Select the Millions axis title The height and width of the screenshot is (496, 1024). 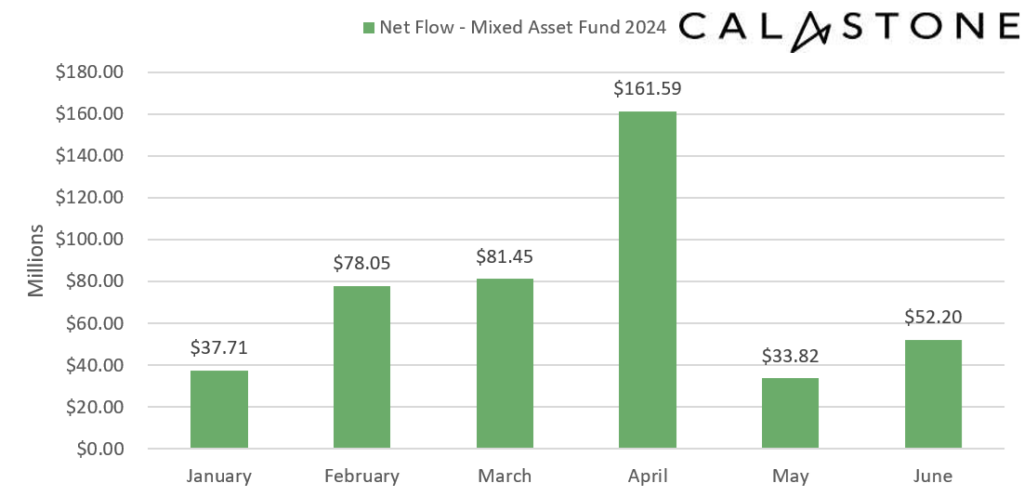point(36,260)
